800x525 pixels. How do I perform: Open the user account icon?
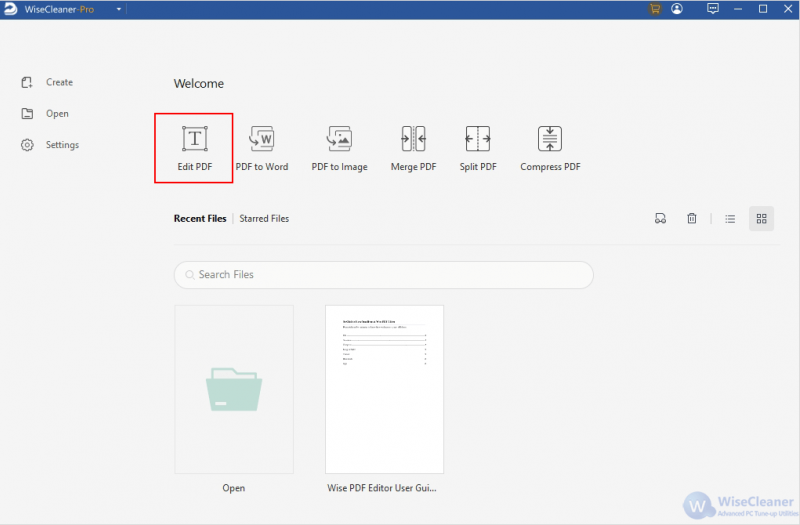pyautogui.click(x=677, y=9)
